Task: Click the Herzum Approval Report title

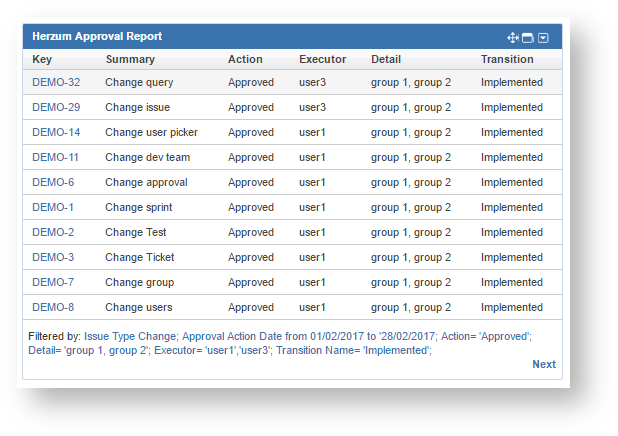Action: coord(97,36)
